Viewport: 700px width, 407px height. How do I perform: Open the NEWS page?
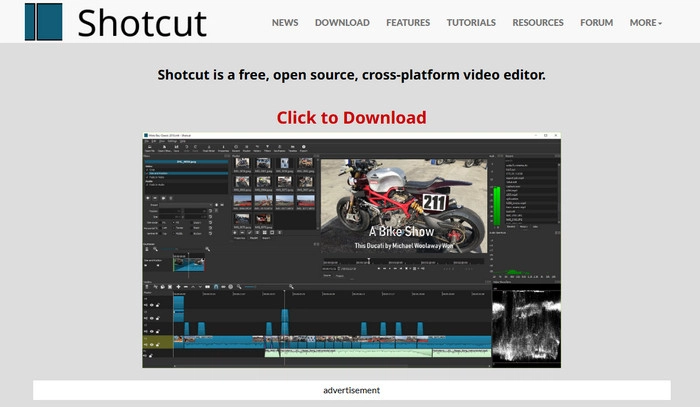284,22
